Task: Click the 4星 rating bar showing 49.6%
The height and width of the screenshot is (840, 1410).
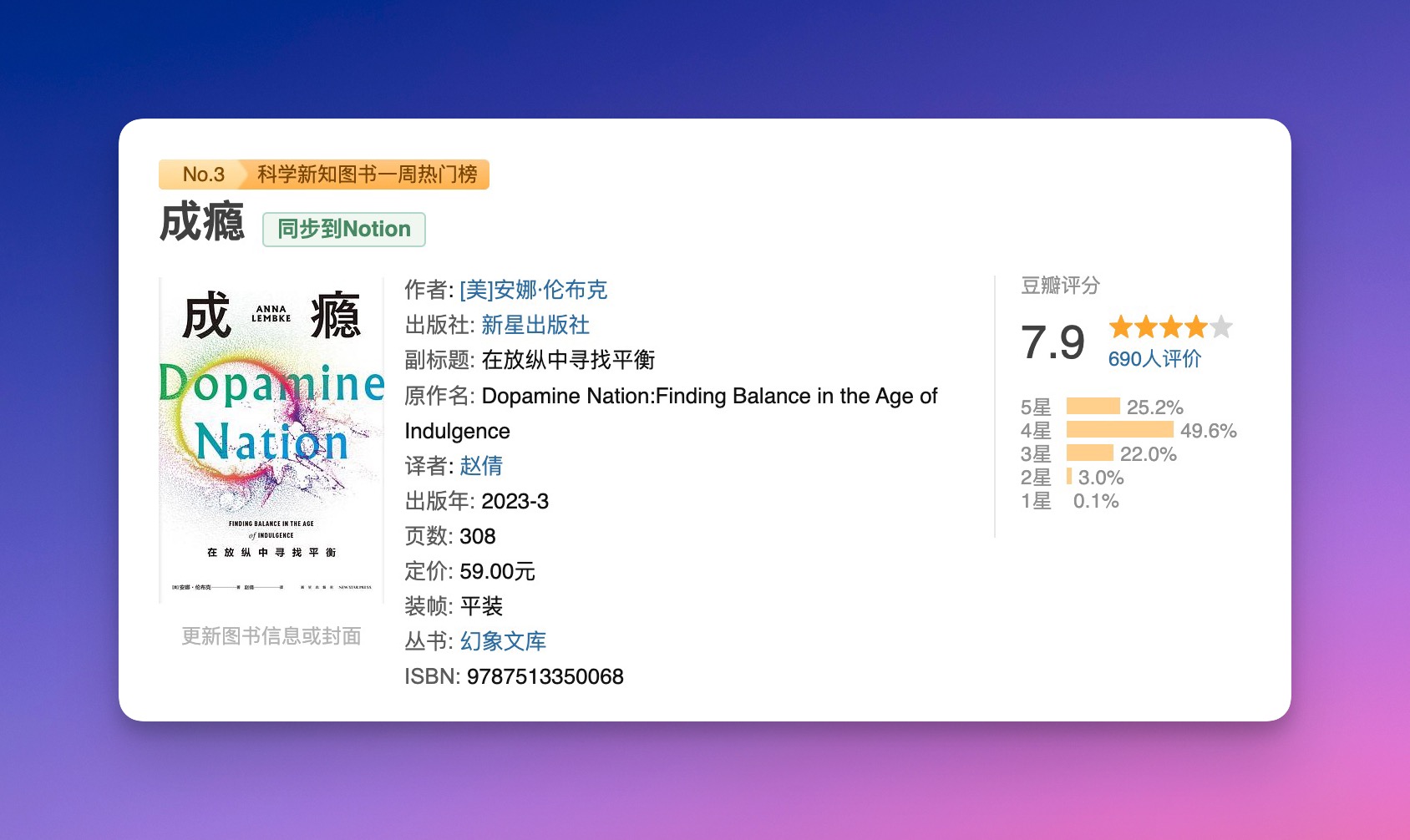Action: pyautogui.click(x=1121, y=431)
